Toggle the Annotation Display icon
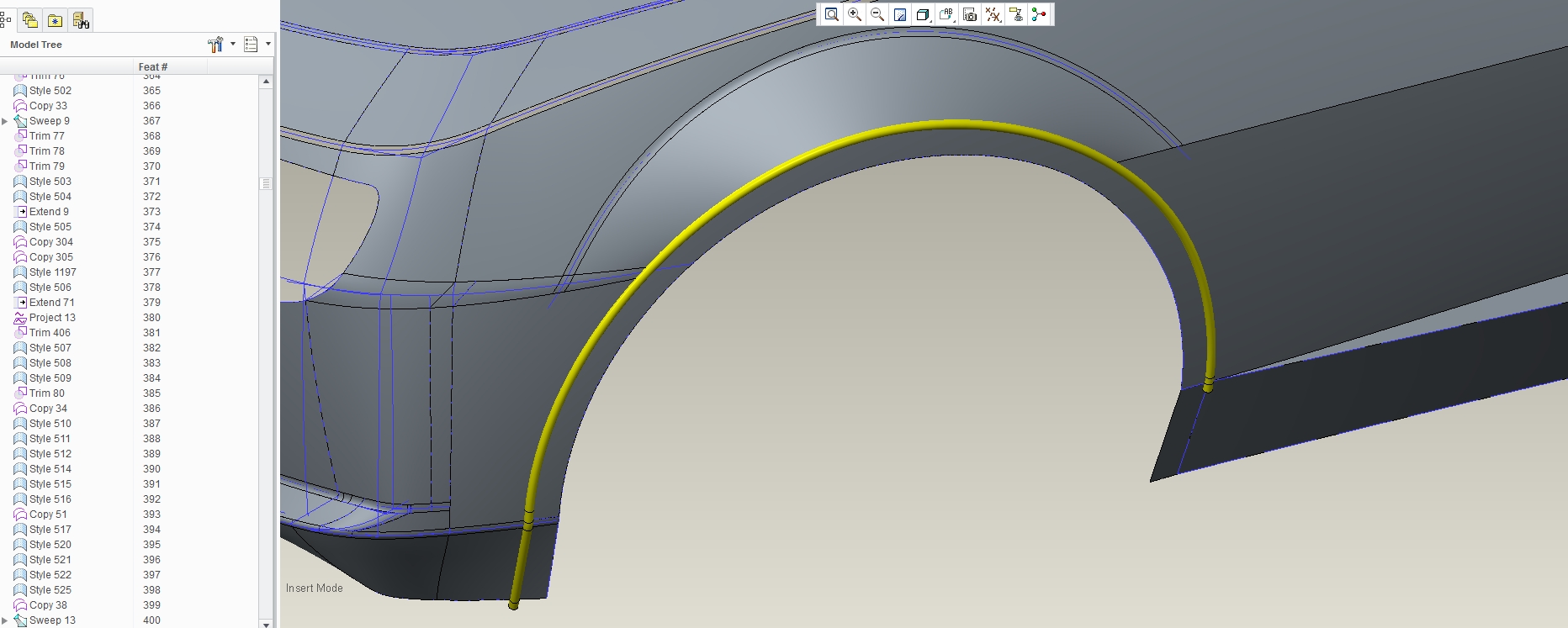 (1016, 14)
